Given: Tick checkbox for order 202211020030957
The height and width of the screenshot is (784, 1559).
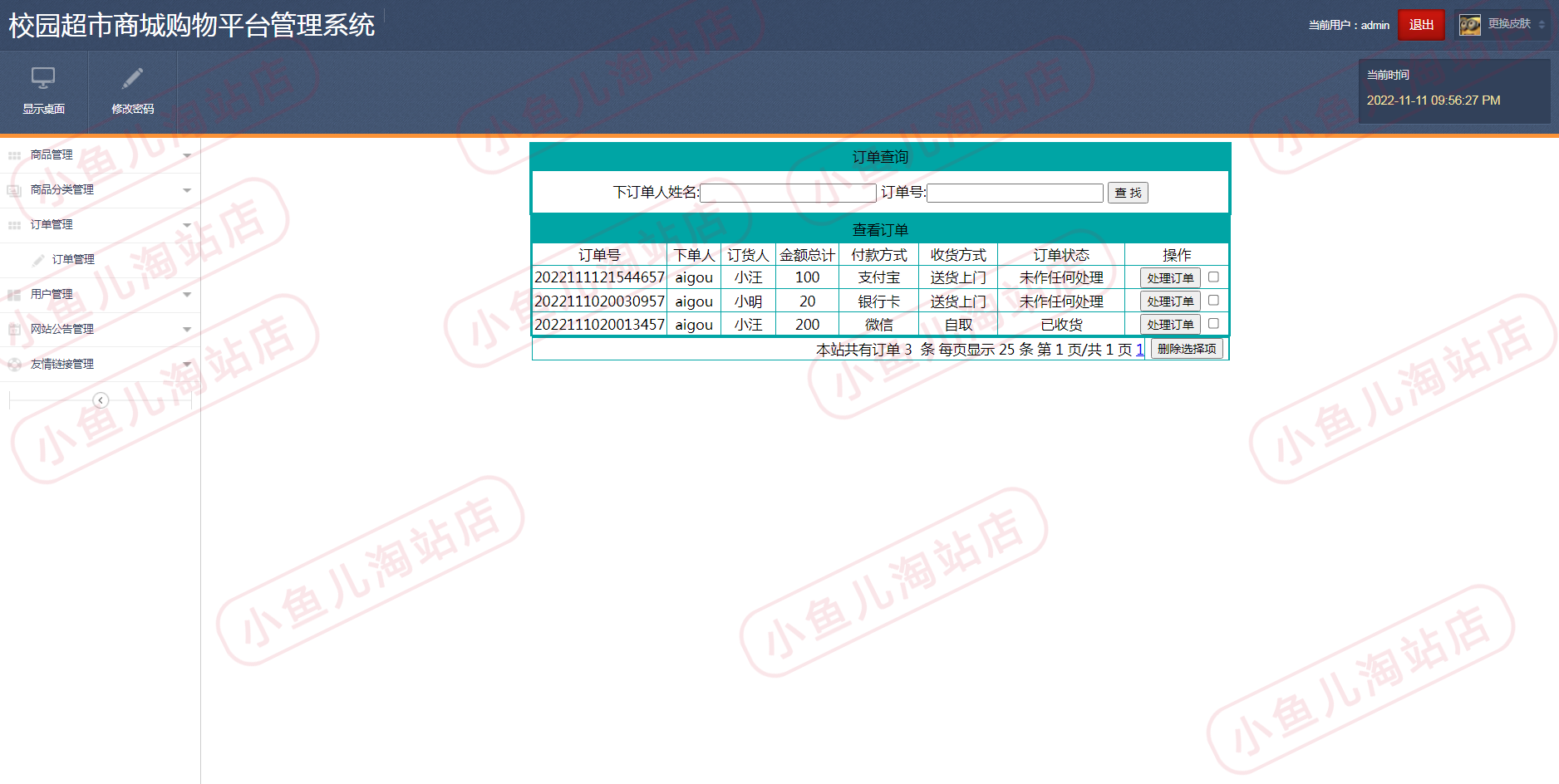Looking at the screenshot, I should point(1213,300).
